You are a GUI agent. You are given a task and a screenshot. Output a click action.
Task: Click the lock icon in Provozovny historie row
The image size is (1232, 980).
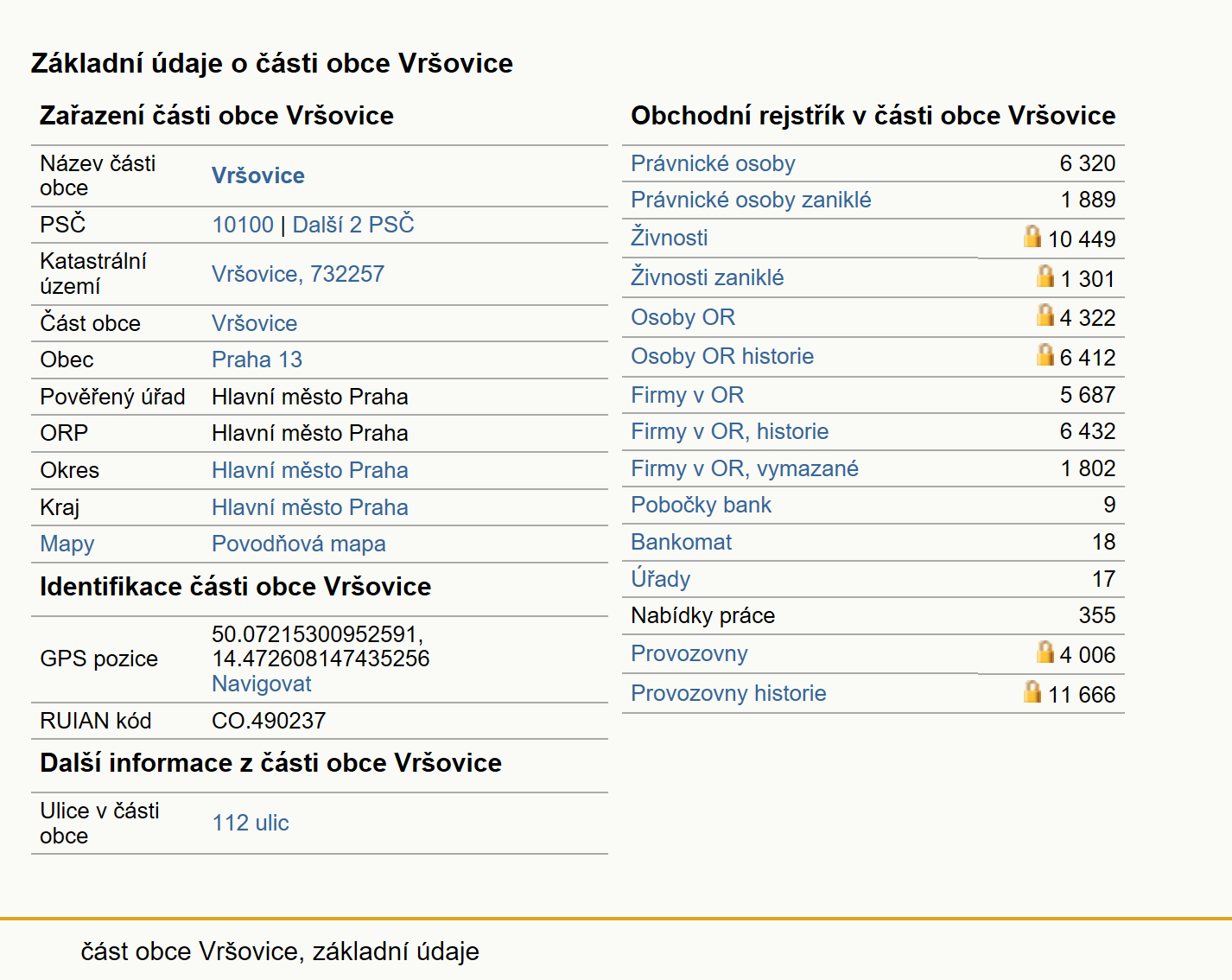click(x=1032, y=691)
